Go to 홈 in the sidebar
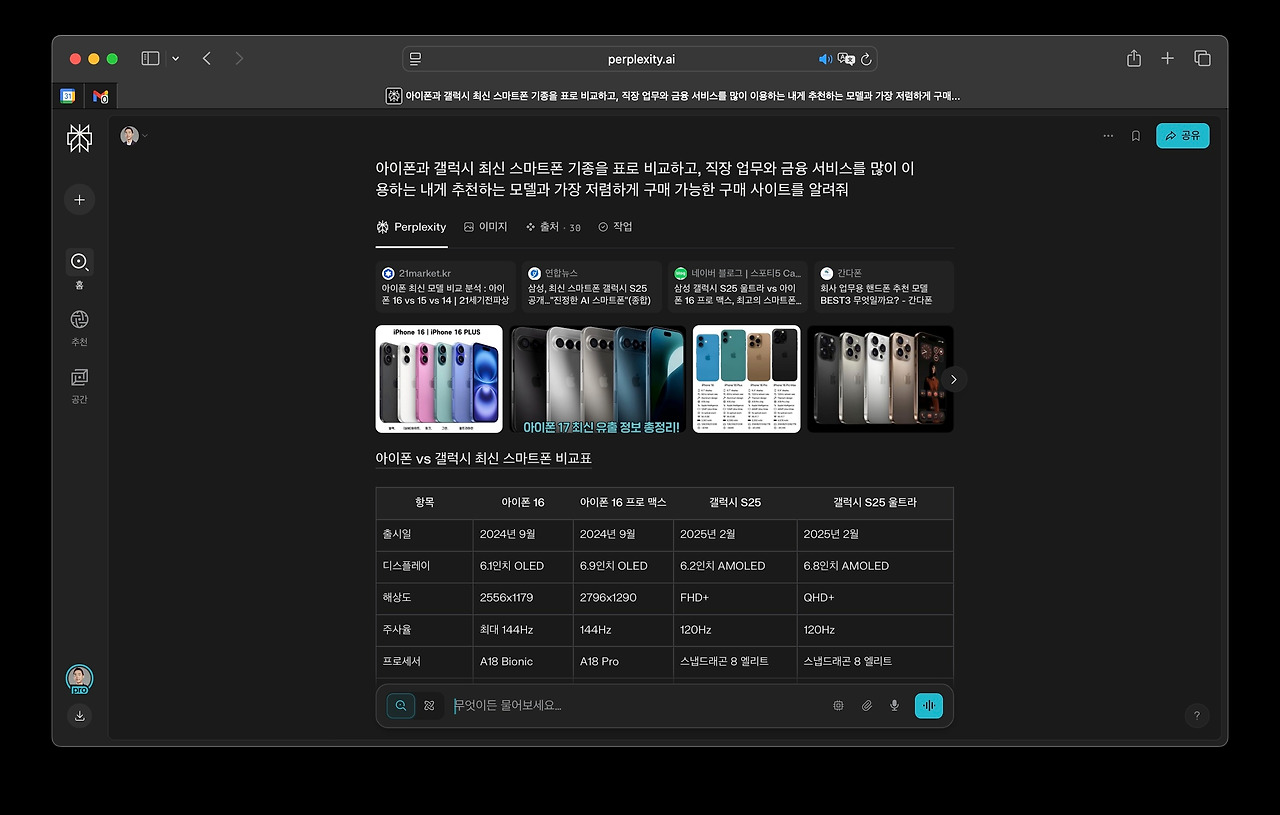The width and height of the screenshot is (1280, 815). pos(80,270)
